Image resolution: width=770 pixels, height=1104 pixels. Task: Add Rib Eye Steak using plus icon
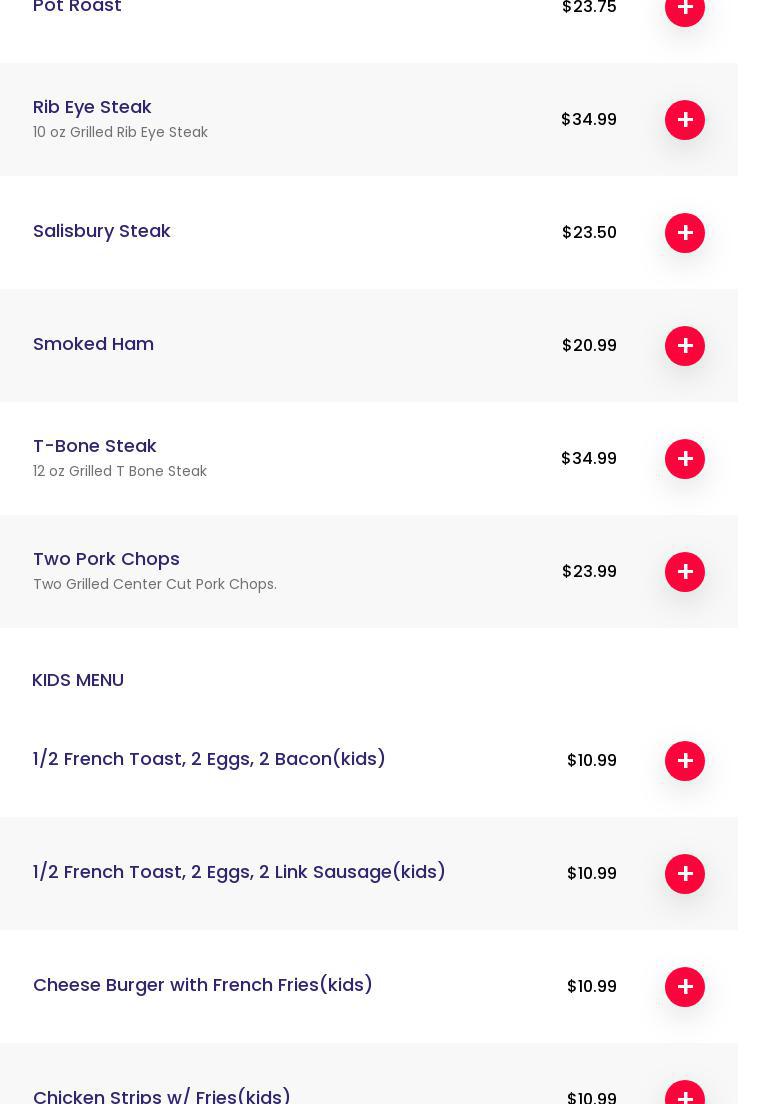(x=685, y=120)
